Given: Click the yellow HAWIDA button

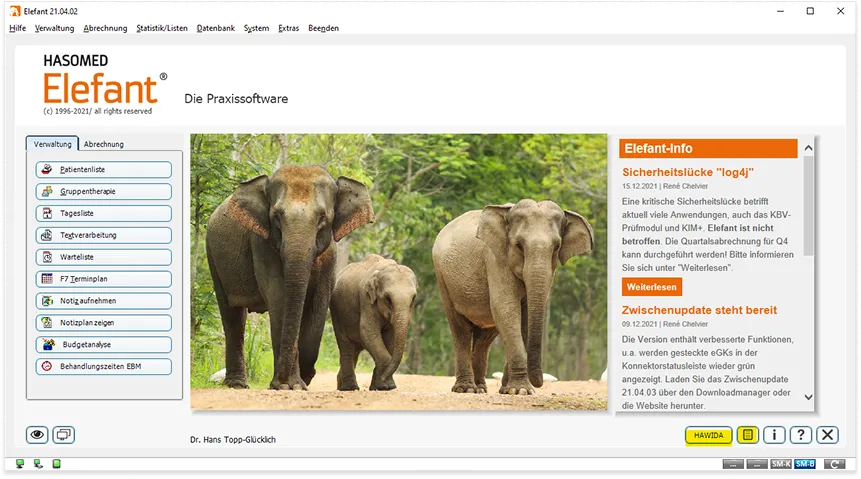Looking at the screenshot, I should coord(708,436).
